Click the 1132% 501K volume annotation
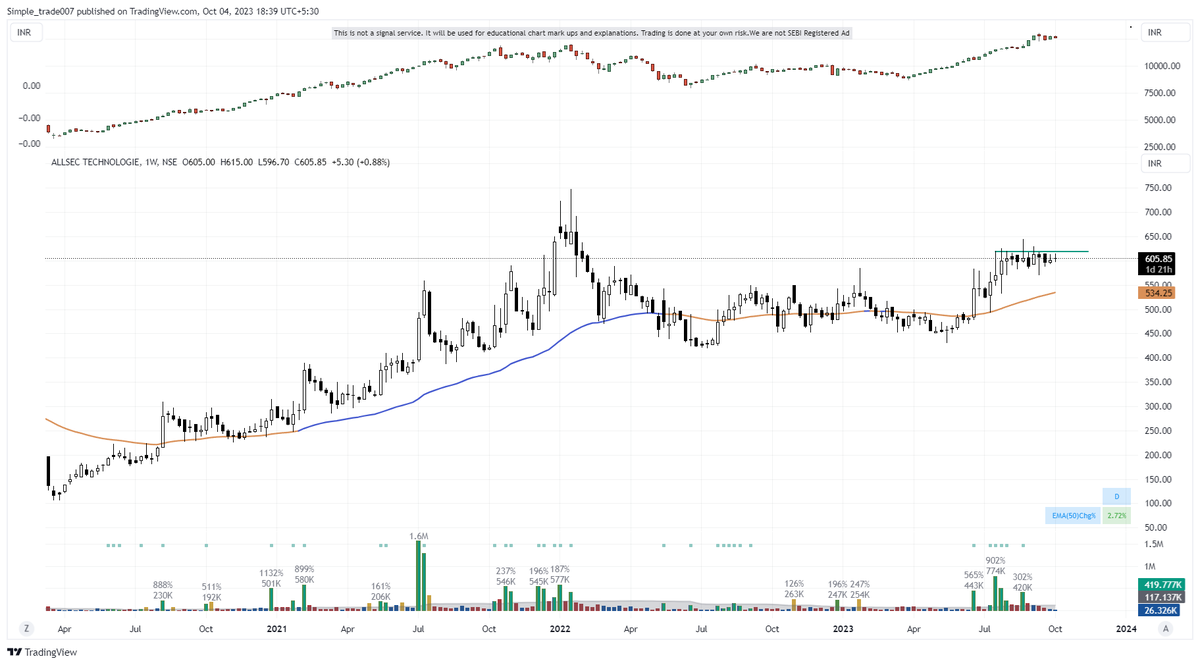Image resolution: width=1200 pixels, height=665 pixels. tap(271, 577)
